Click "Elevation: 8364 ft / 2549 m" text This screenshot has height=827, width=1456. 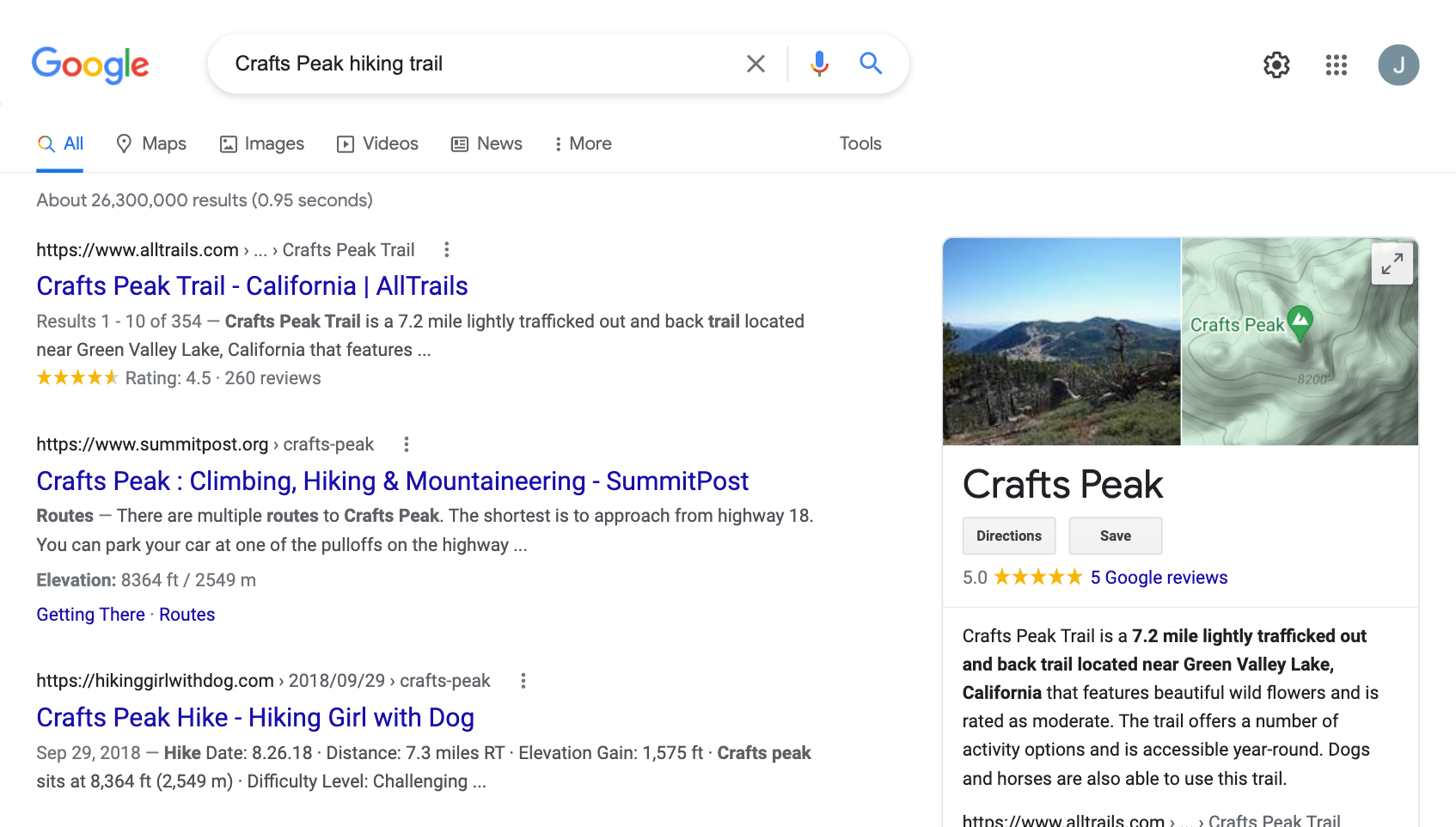[x=146, y=580]
